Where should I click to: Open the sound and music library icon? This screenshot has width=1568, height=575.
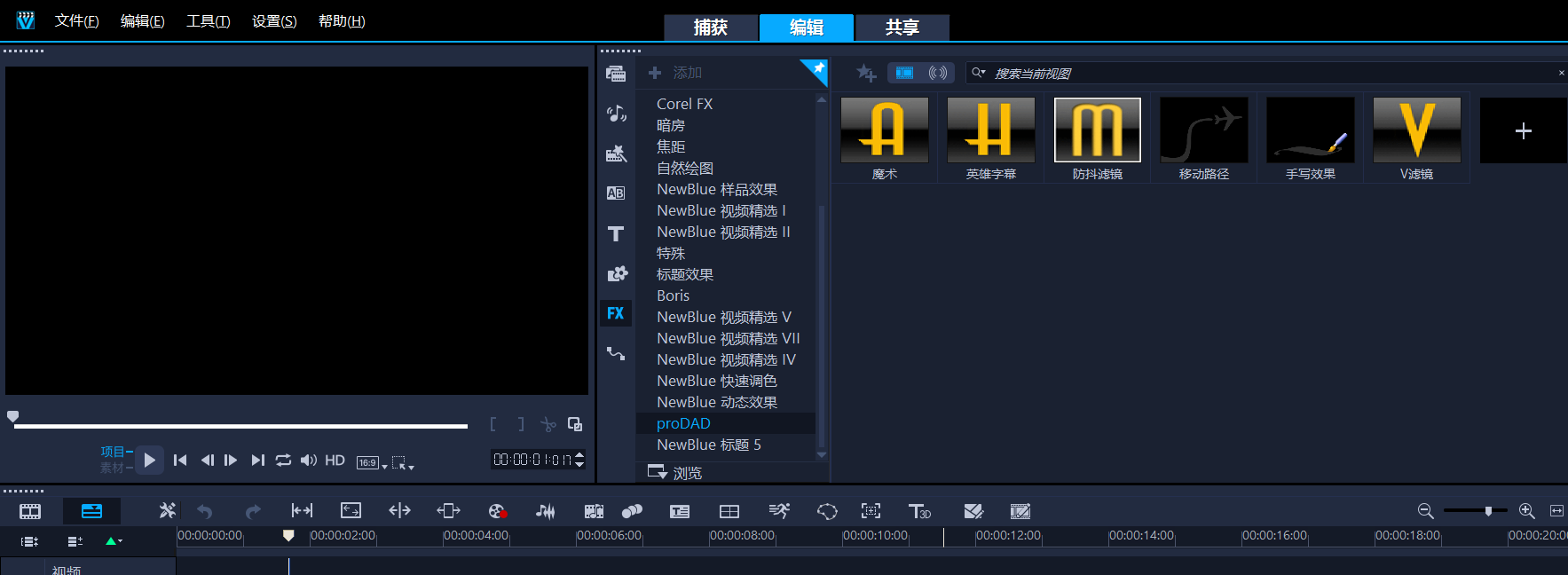pyautogui.click(x=616, y=114)
